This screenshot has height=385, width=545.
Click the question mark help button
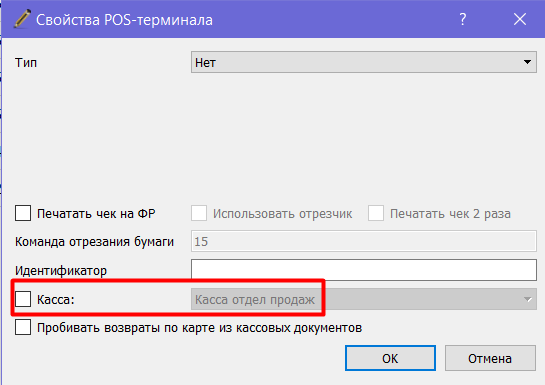click(x=463, y=19)
